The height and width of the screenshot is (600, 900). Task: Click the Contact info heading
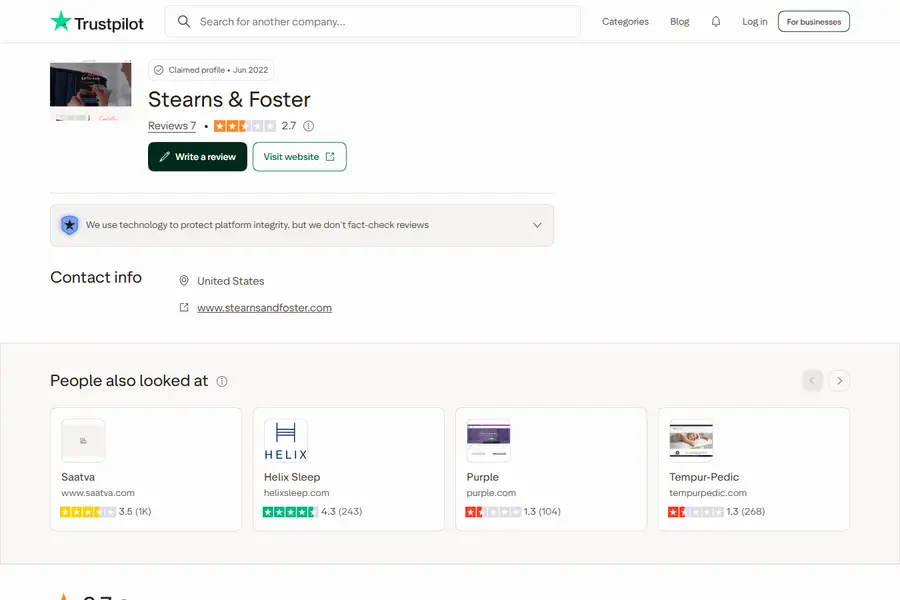coord(96,277)
